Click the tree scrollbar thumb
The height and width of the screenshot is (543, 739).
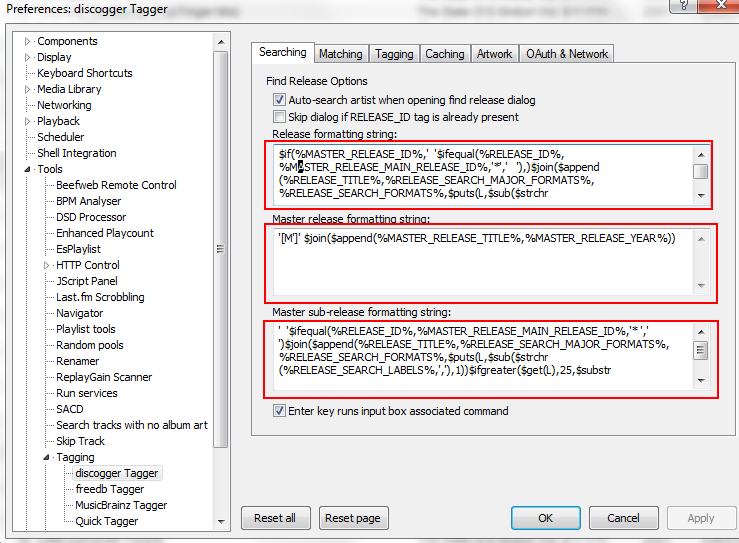(221, 249)
